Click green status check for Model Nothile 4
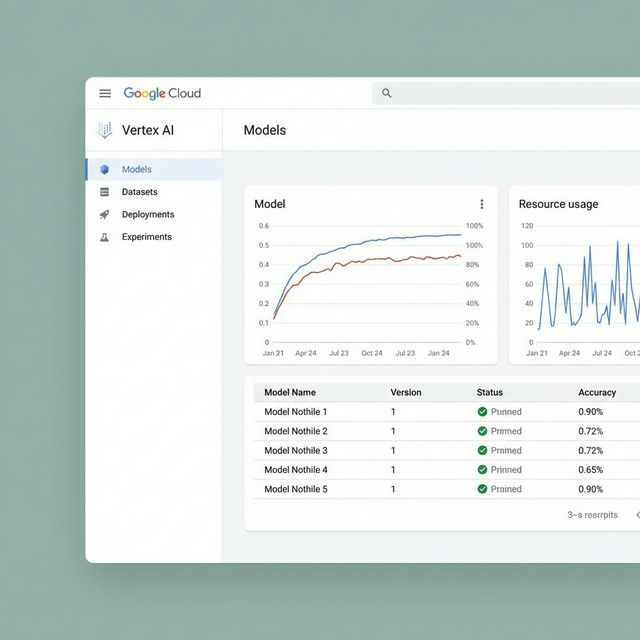This screenshot has height=640, width=640. (x=482, y=470)
